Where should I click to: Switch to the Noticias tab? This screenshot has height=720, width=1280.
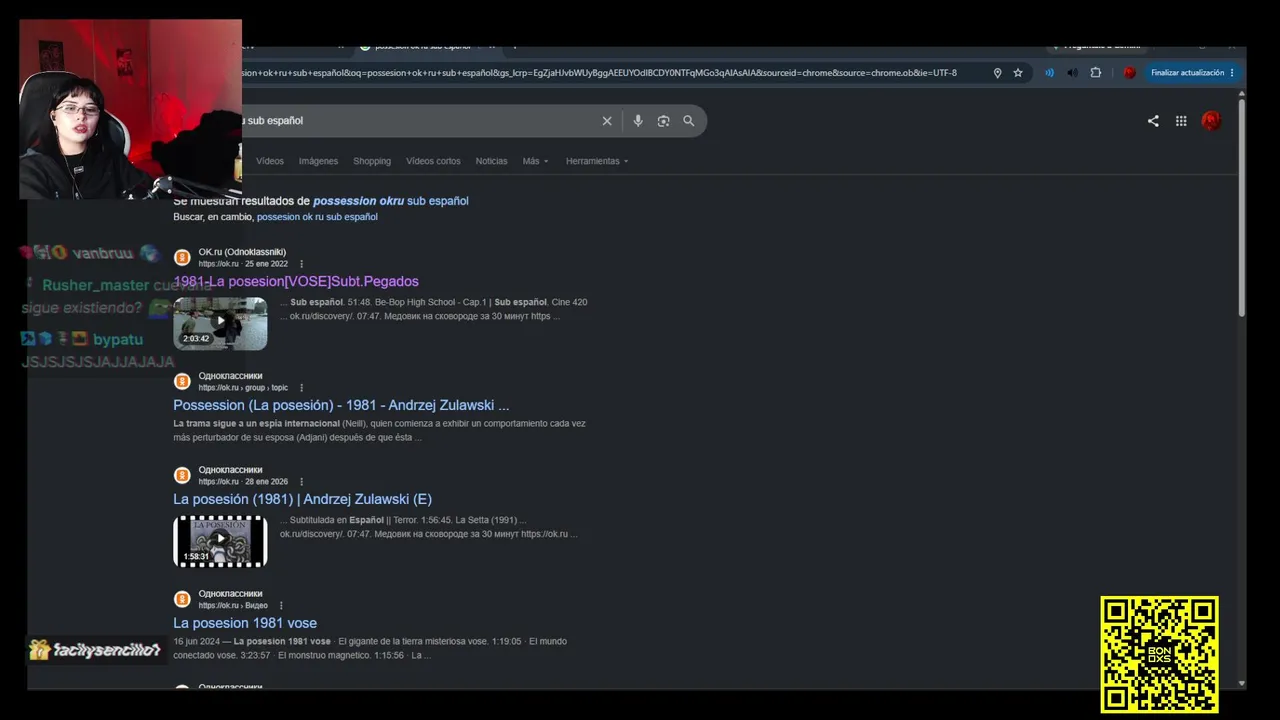point(491,161)
